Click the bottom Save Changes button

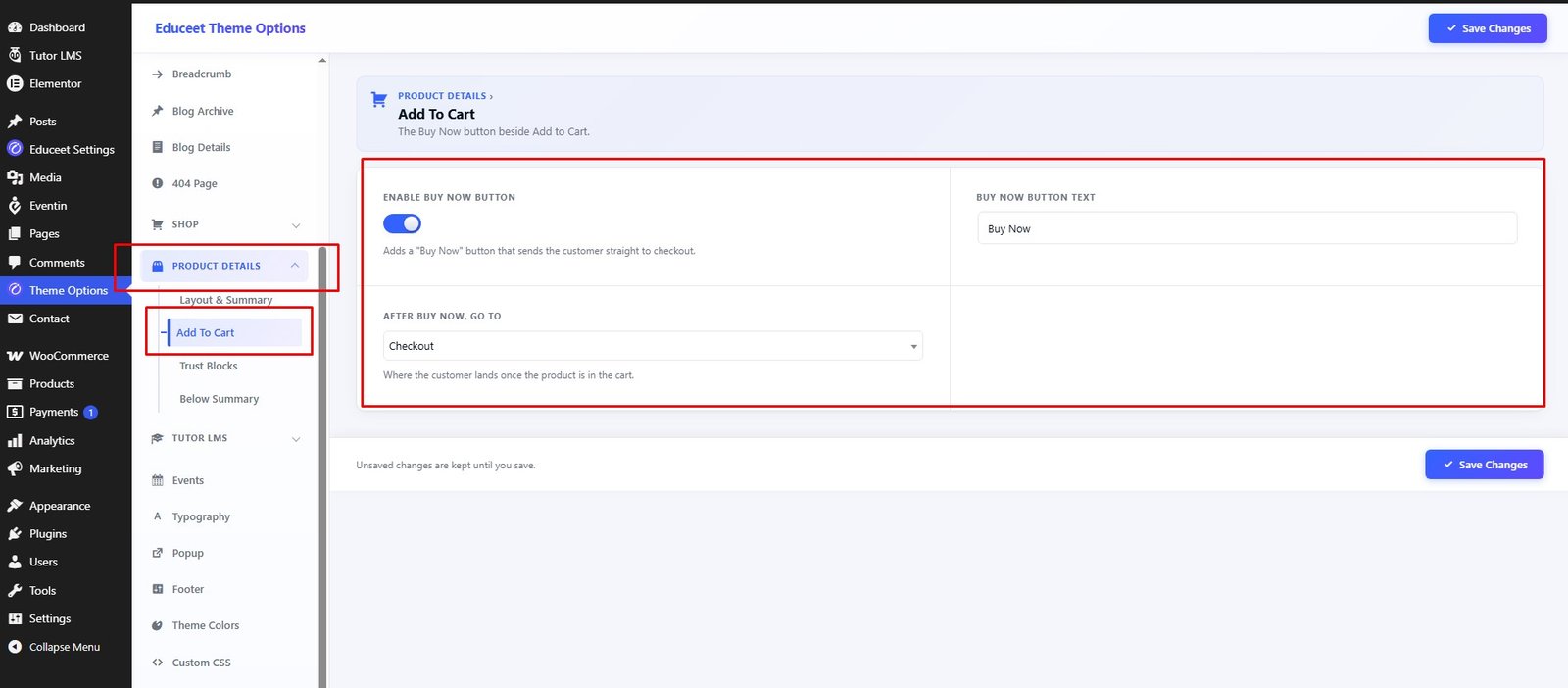point(1485,465)
